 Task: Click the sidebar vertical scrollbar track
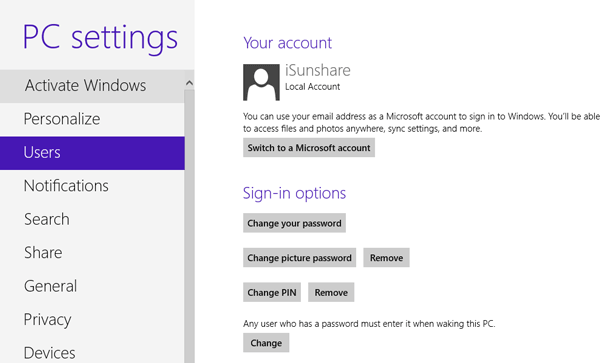coord(189,226)
